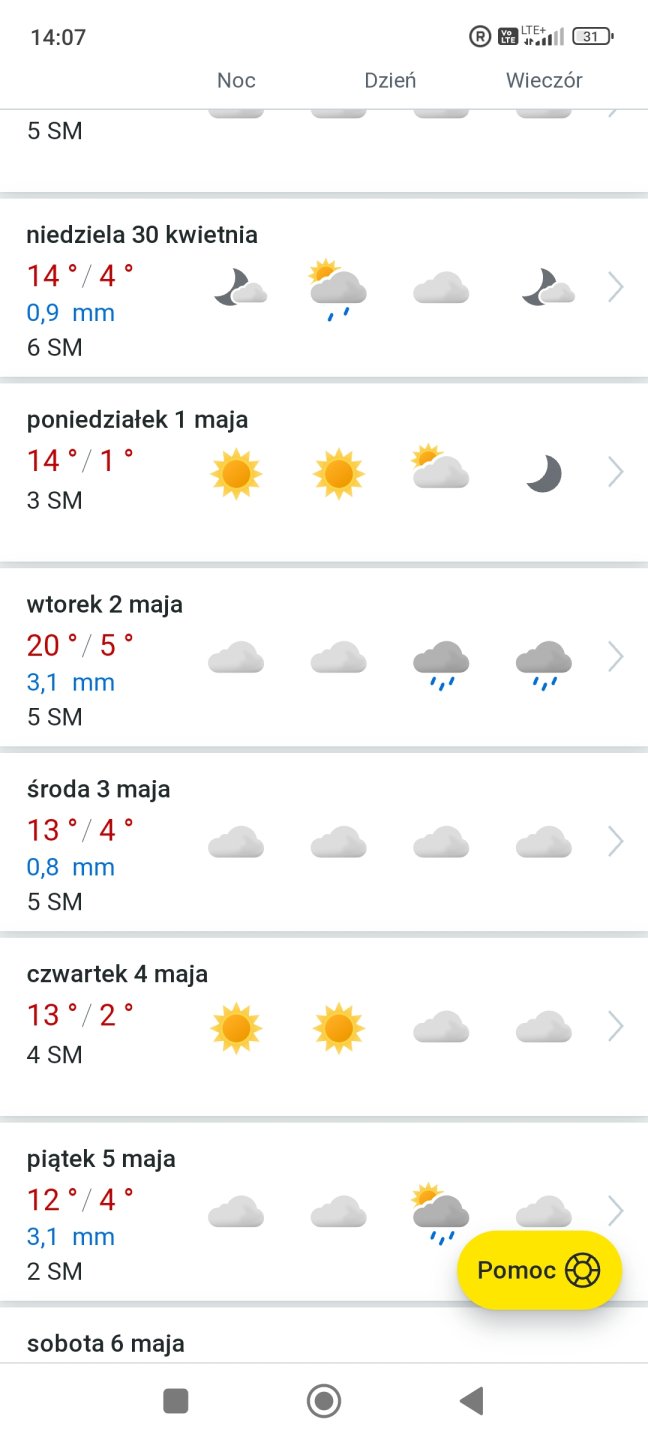648x1440 pixels.
Task: Expand środa 3 maja forecast chevron
Action: [616, 842]
